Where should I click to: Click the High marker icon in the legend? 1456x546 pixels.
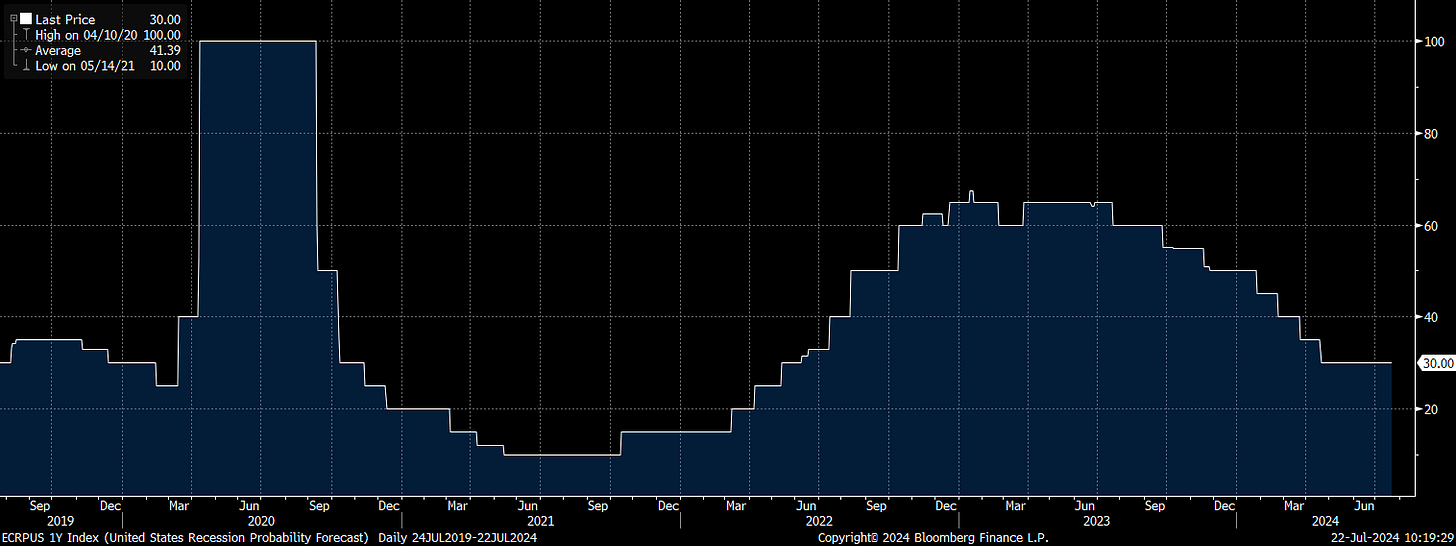24,35
